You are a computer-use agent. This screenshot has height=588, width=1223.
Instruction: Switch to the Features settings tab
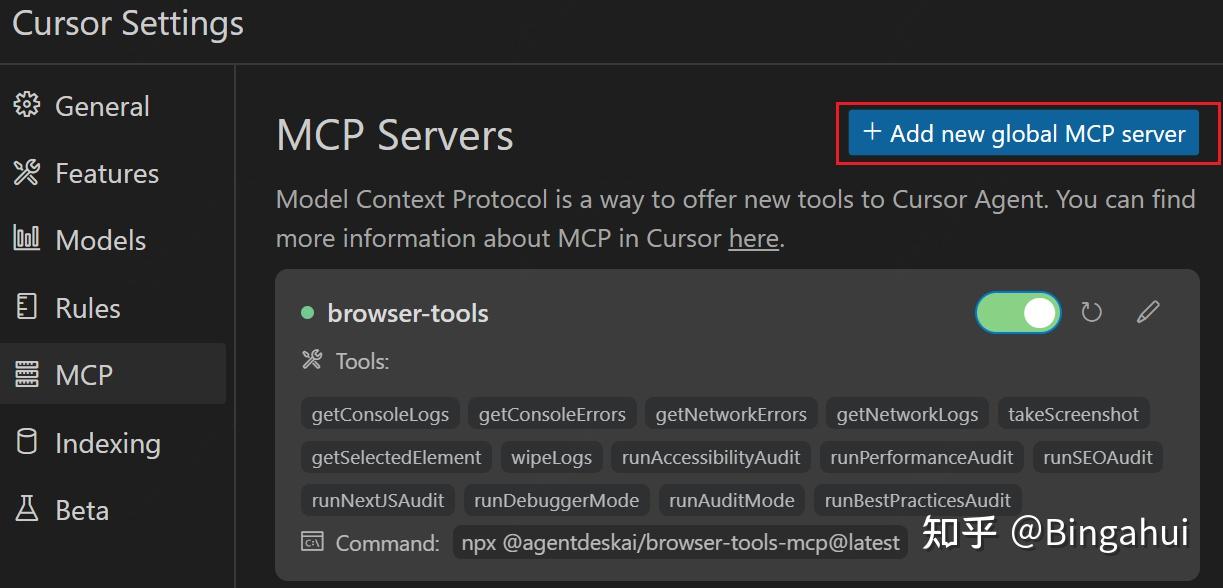click(106, 173)
